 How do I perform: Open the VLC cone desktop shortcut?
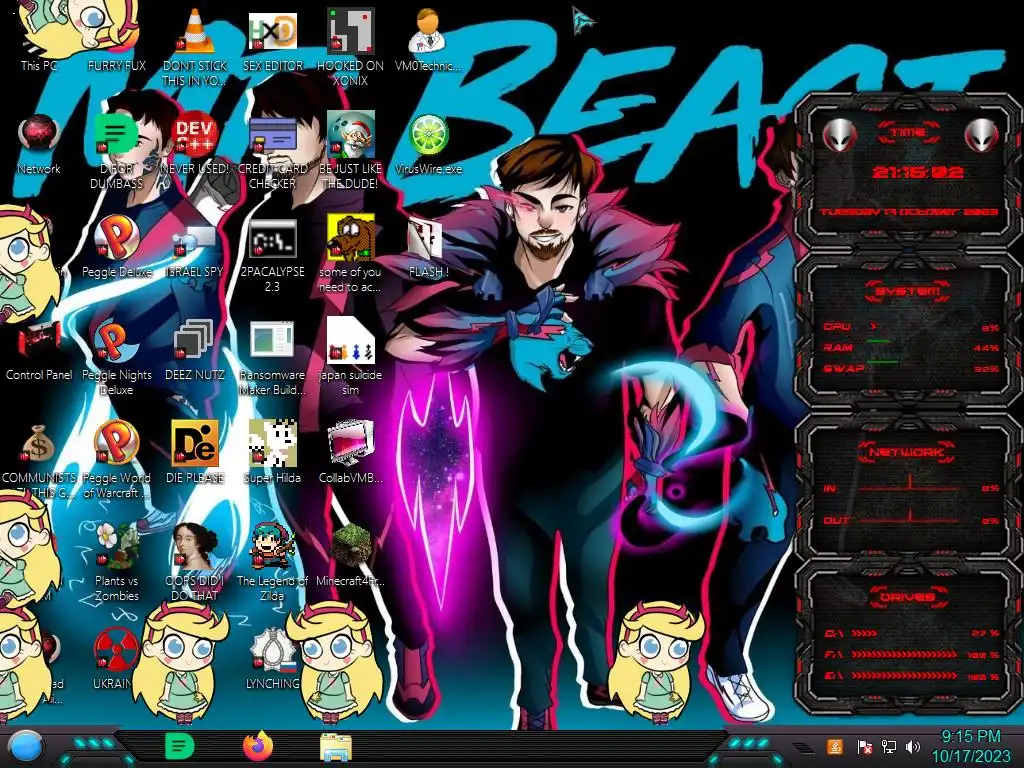coord(195,32)
